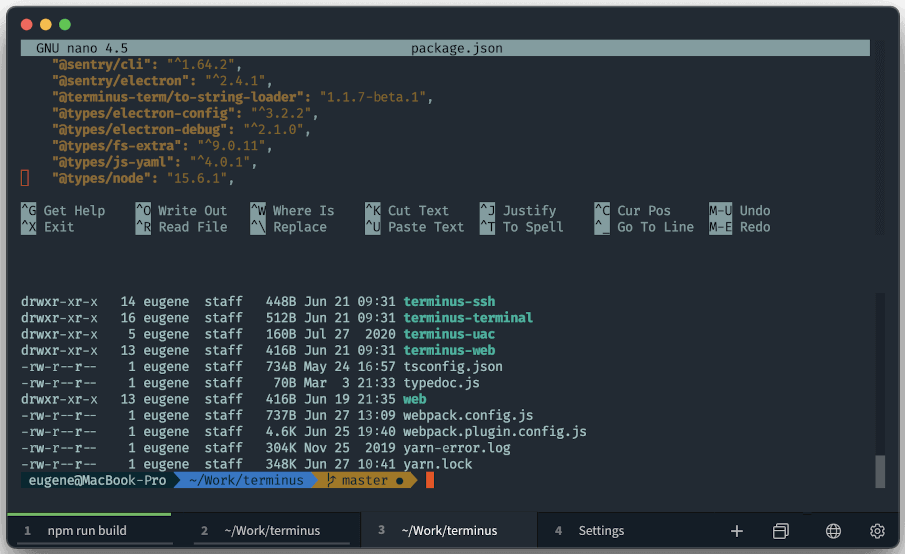Click the green maximize window button
Viewport: 905px width, 554px height.
coord(65,24)
